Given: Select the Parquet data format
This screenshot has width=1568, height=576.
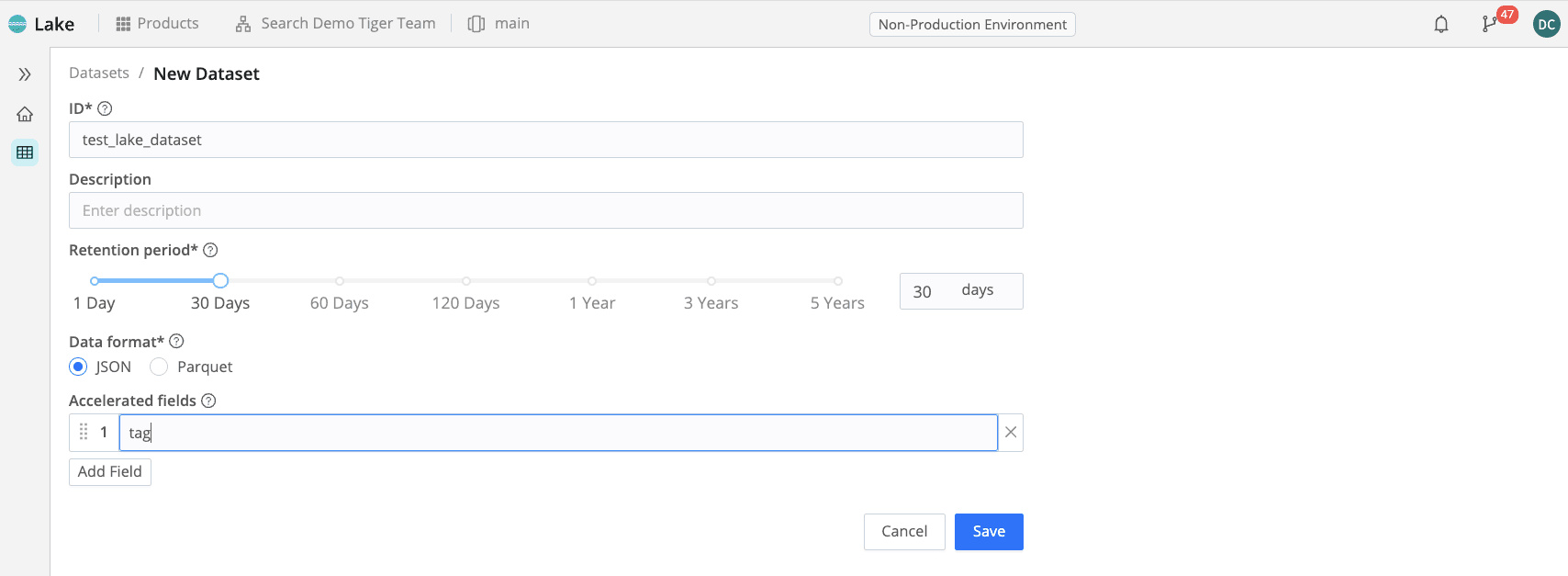Looking at the screenshot, I should (159, 367).
